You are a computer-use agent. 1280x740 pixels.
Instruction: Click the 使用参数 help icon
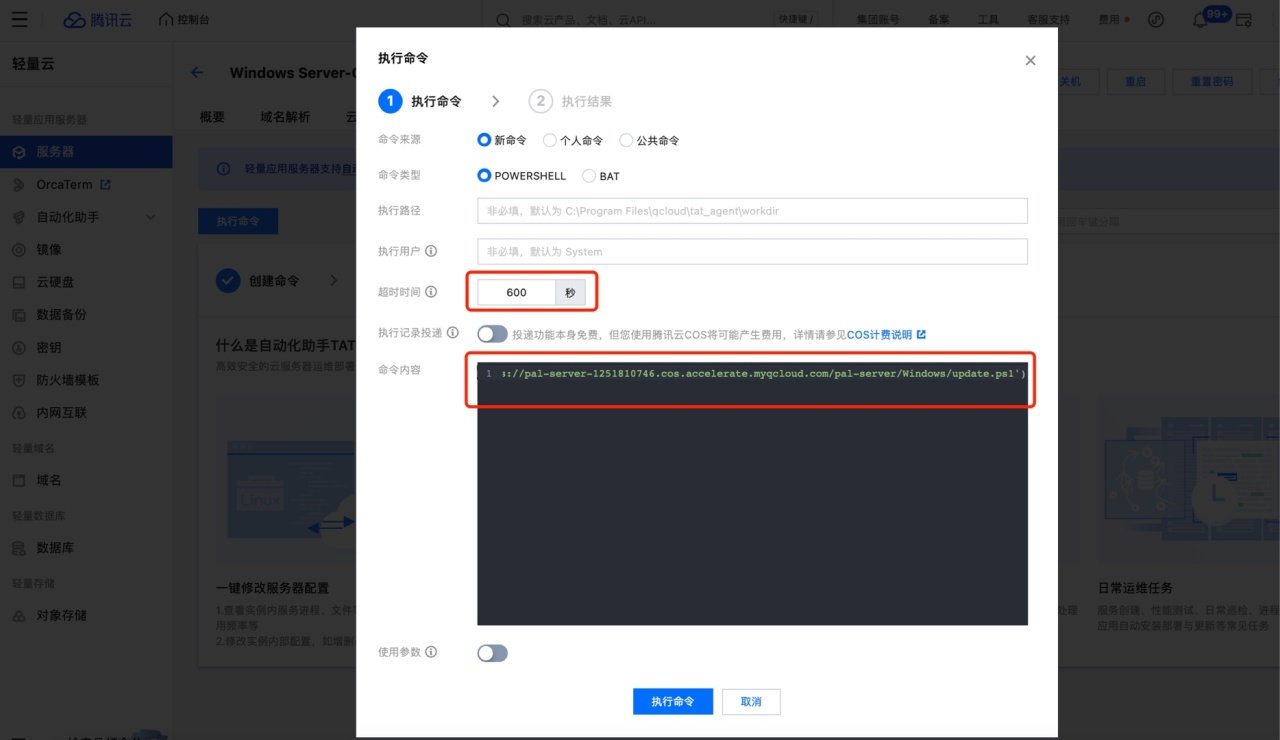(431, 652)
